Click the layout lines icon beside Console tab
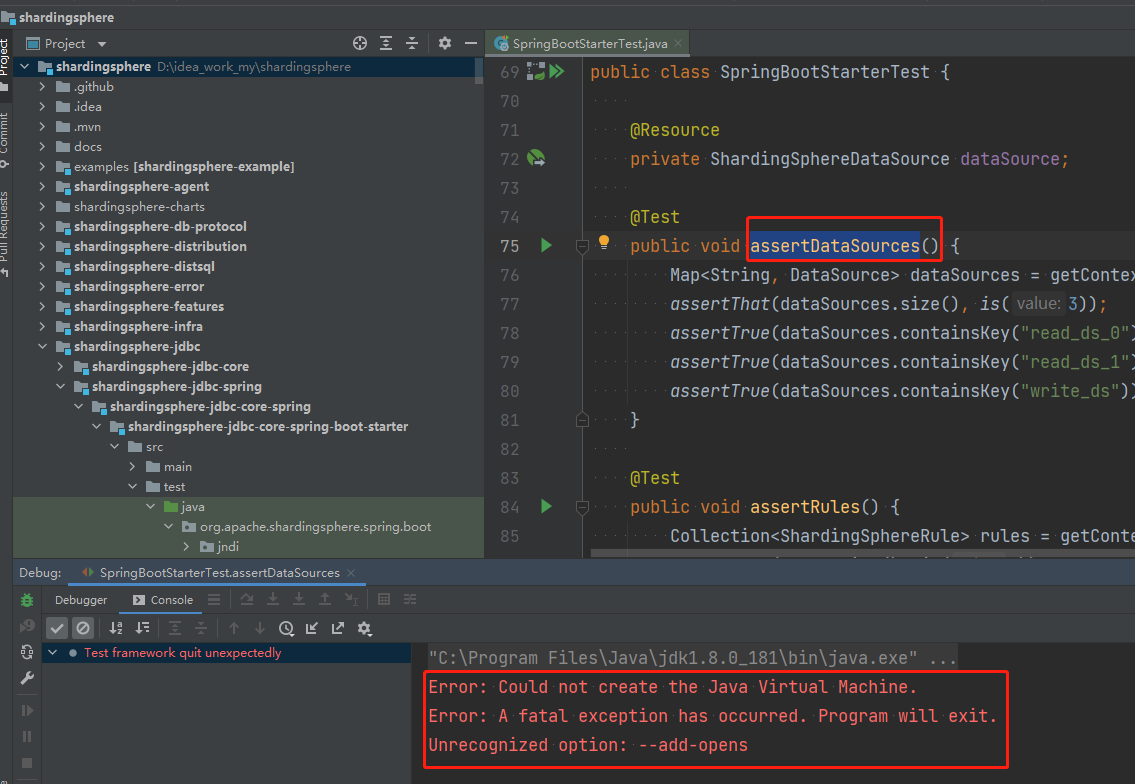The image size is (1135, 784). pos(214,599)
